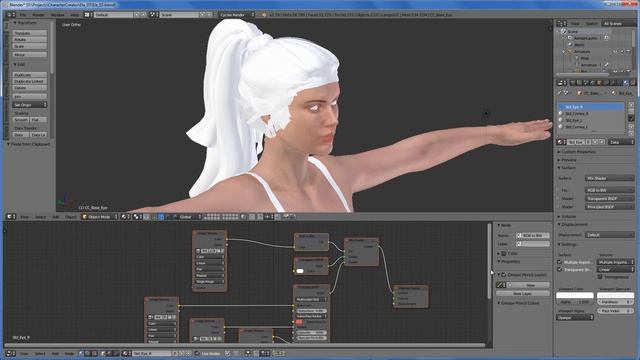Toggle the Transparent Shadows checkbox
640x360 pixels.
coord(560,270)
